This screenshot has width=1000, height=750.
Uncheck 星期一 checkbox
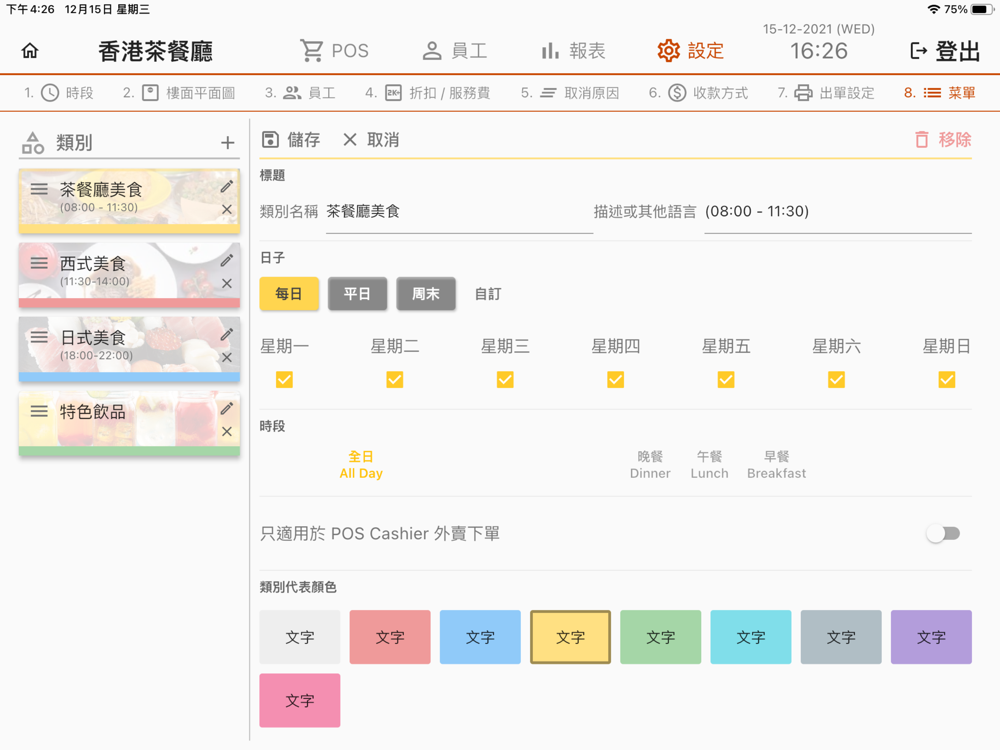(x=284, y=380)
